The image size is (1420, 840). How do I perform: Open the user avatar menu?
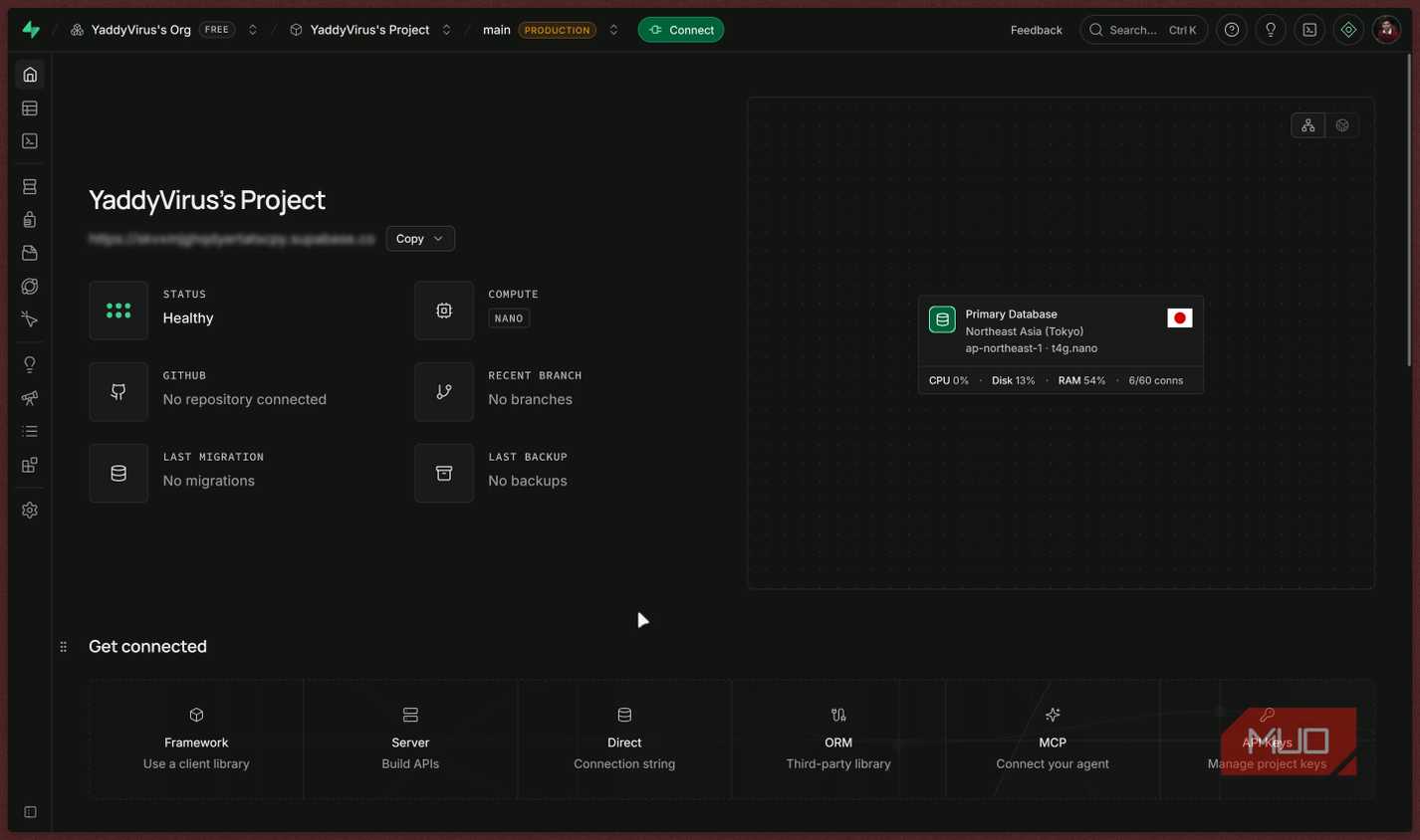tap(1387, 30)
